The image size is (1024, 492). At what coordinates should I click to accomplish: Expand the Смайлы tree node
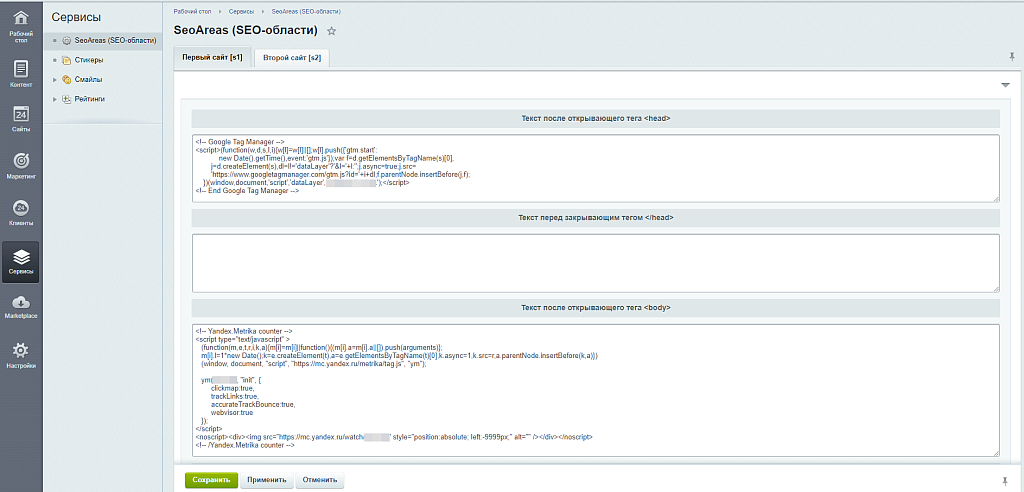[x=55, y=79]
